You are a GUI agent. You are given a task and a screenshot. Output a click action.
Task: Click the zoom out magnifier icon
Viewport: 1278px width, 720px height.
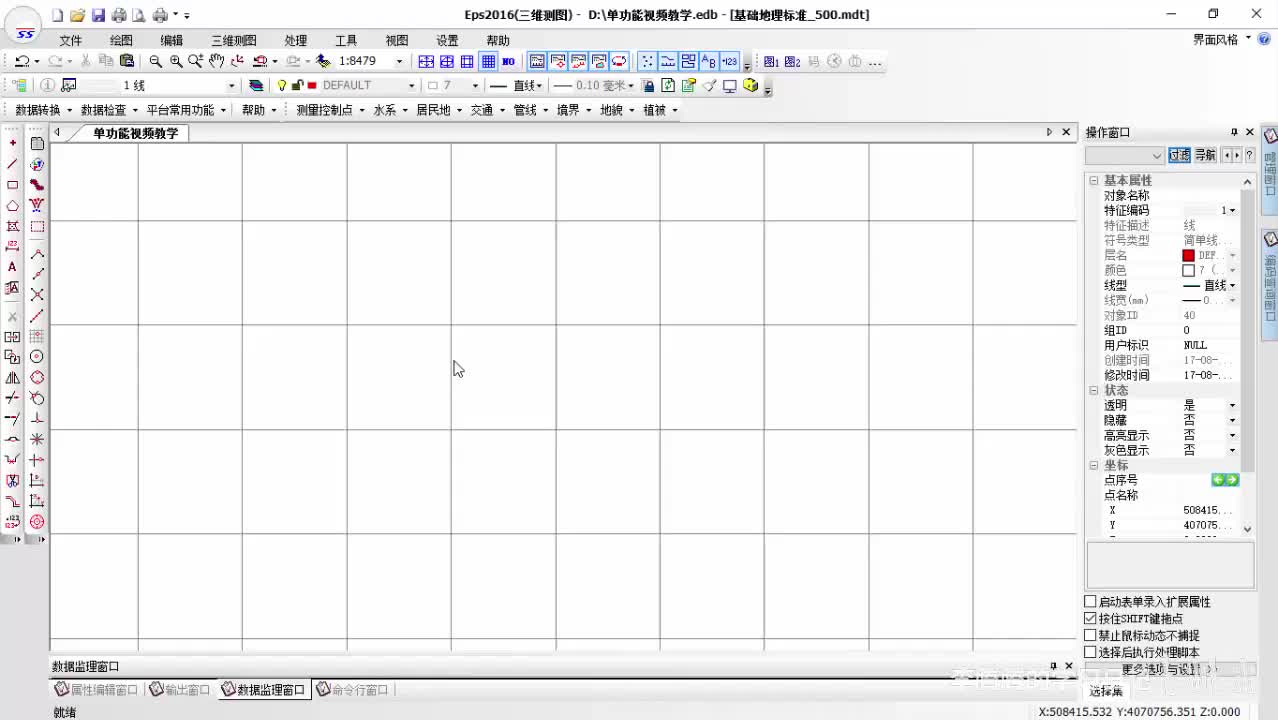[x=155, y=61]
